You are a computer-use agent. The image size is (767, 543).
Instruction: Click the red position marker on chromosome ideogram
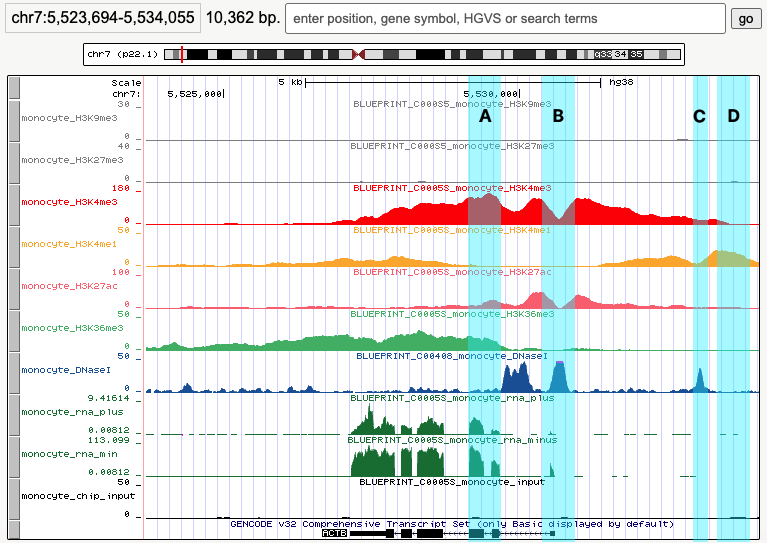(x=181, y=54)
